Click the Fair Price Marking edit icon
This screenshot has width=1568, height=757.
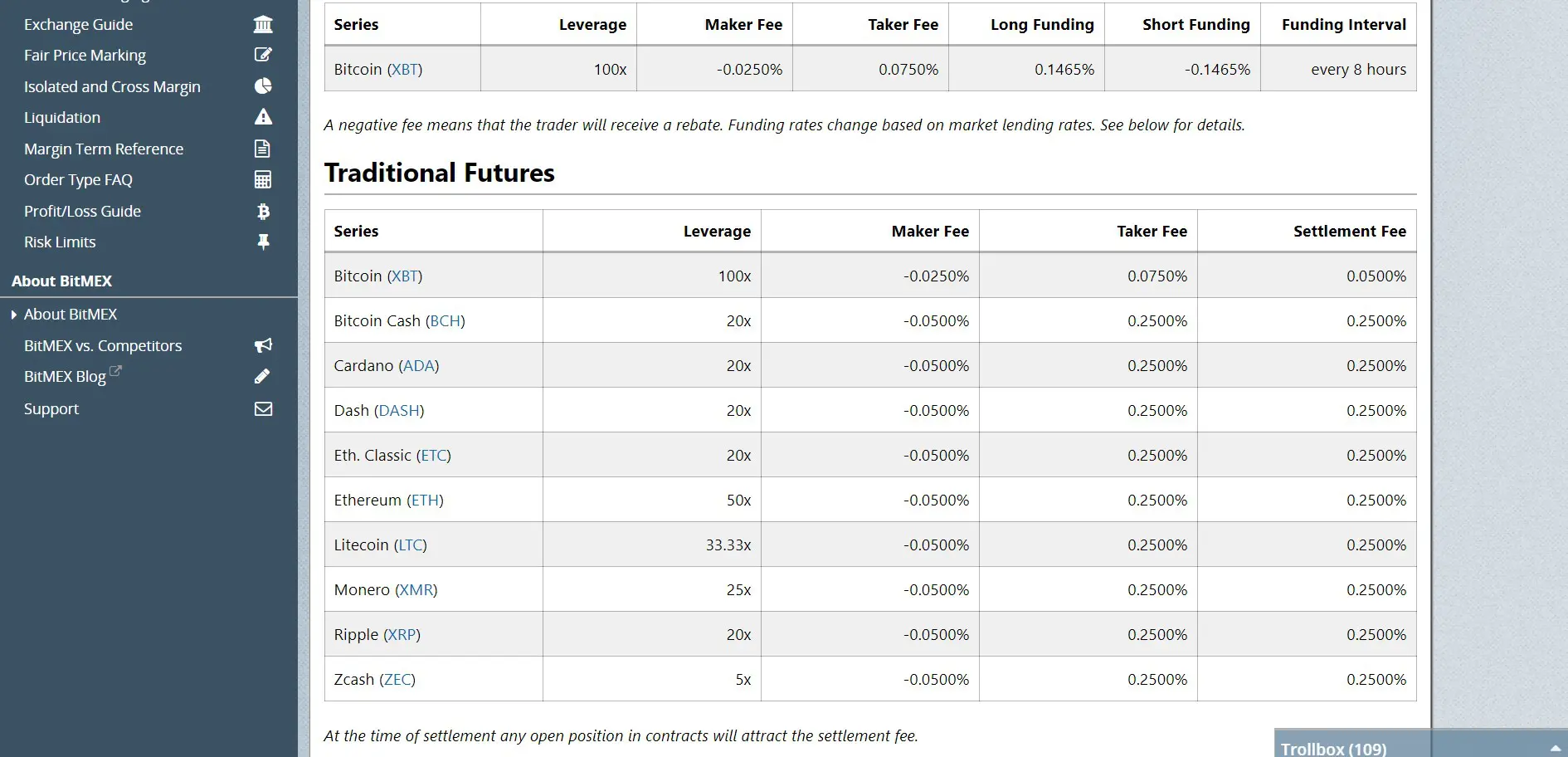click(263, 55)
